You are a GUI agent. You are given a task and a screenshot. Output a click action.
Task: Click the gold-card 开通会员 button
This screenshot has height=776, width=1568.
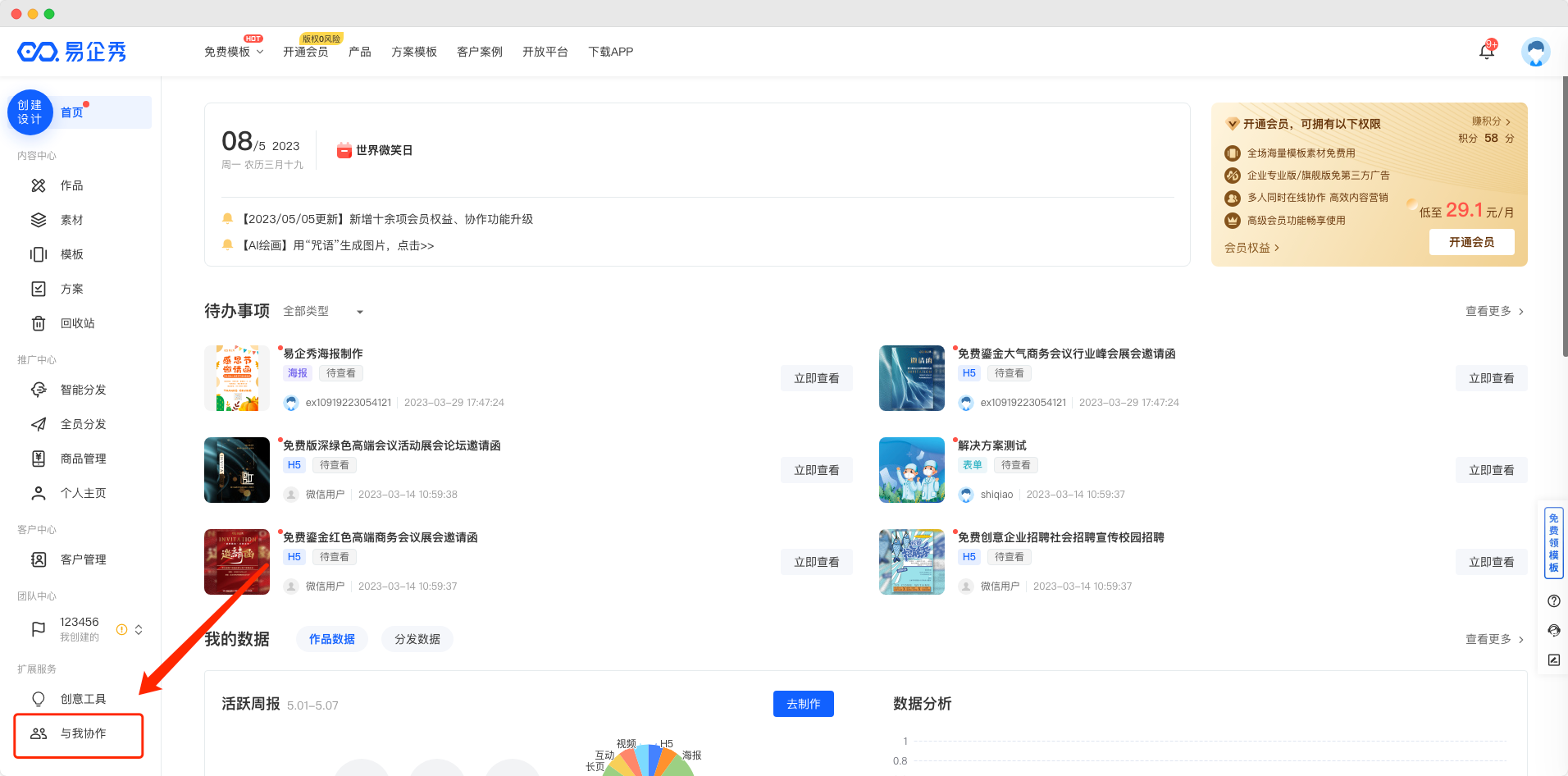pos(1472,242)
